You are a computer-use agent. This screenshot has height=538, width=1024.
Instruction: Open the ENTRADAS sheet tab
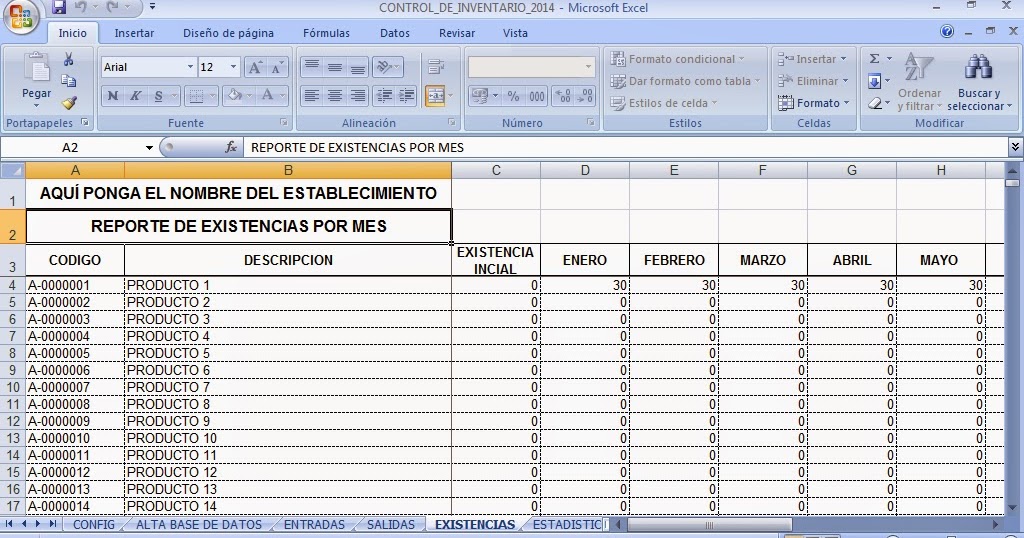(314, 524)
